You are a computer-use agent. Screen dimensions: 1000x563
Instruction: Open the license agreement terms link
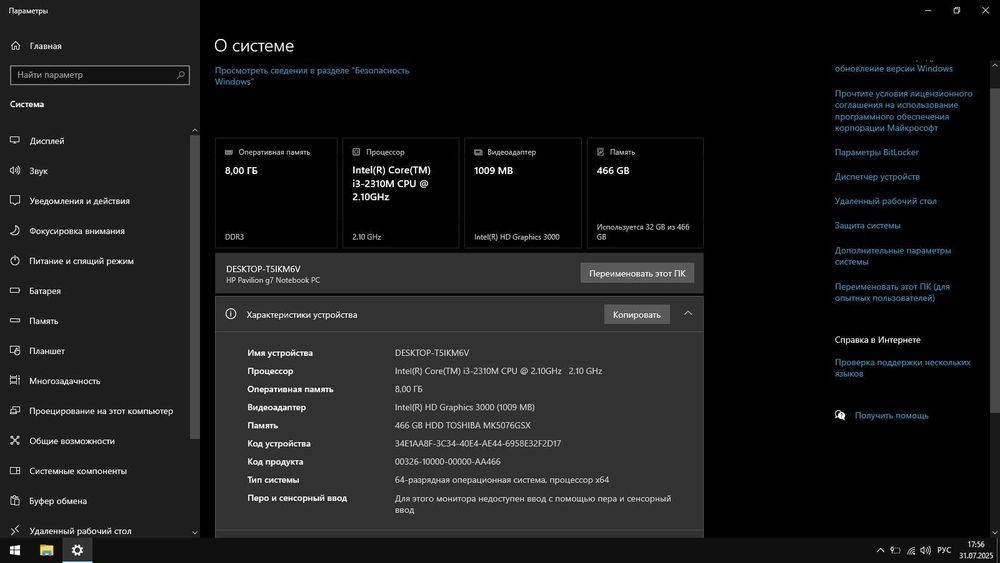903,110
